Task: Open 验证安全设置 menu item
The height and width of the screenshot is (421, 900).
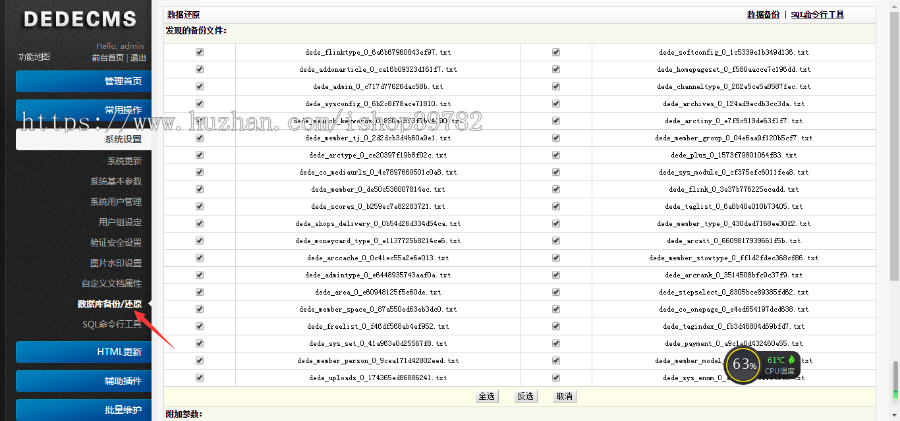Action: 115,243
